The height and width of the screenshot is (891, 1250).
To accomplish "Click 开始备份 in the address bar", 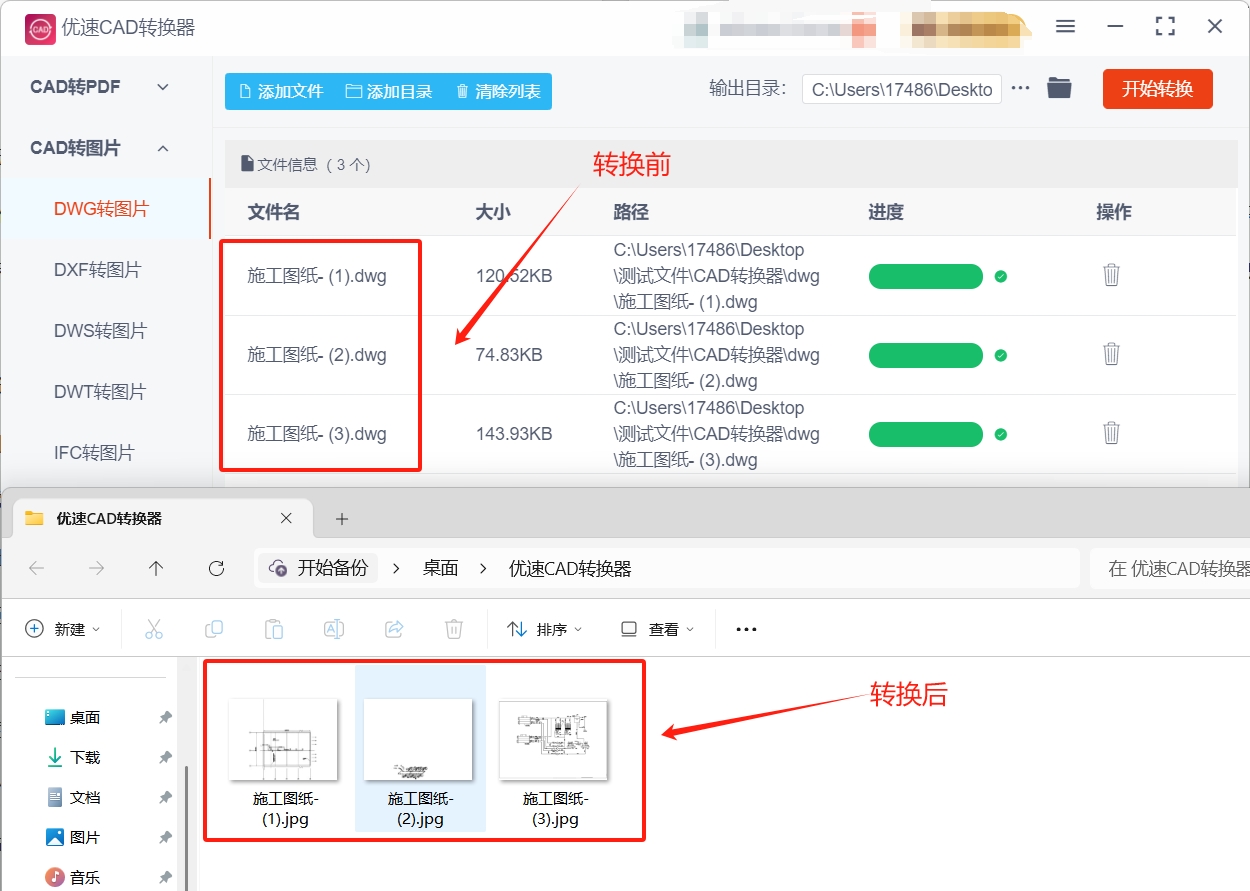I will 320,568.
